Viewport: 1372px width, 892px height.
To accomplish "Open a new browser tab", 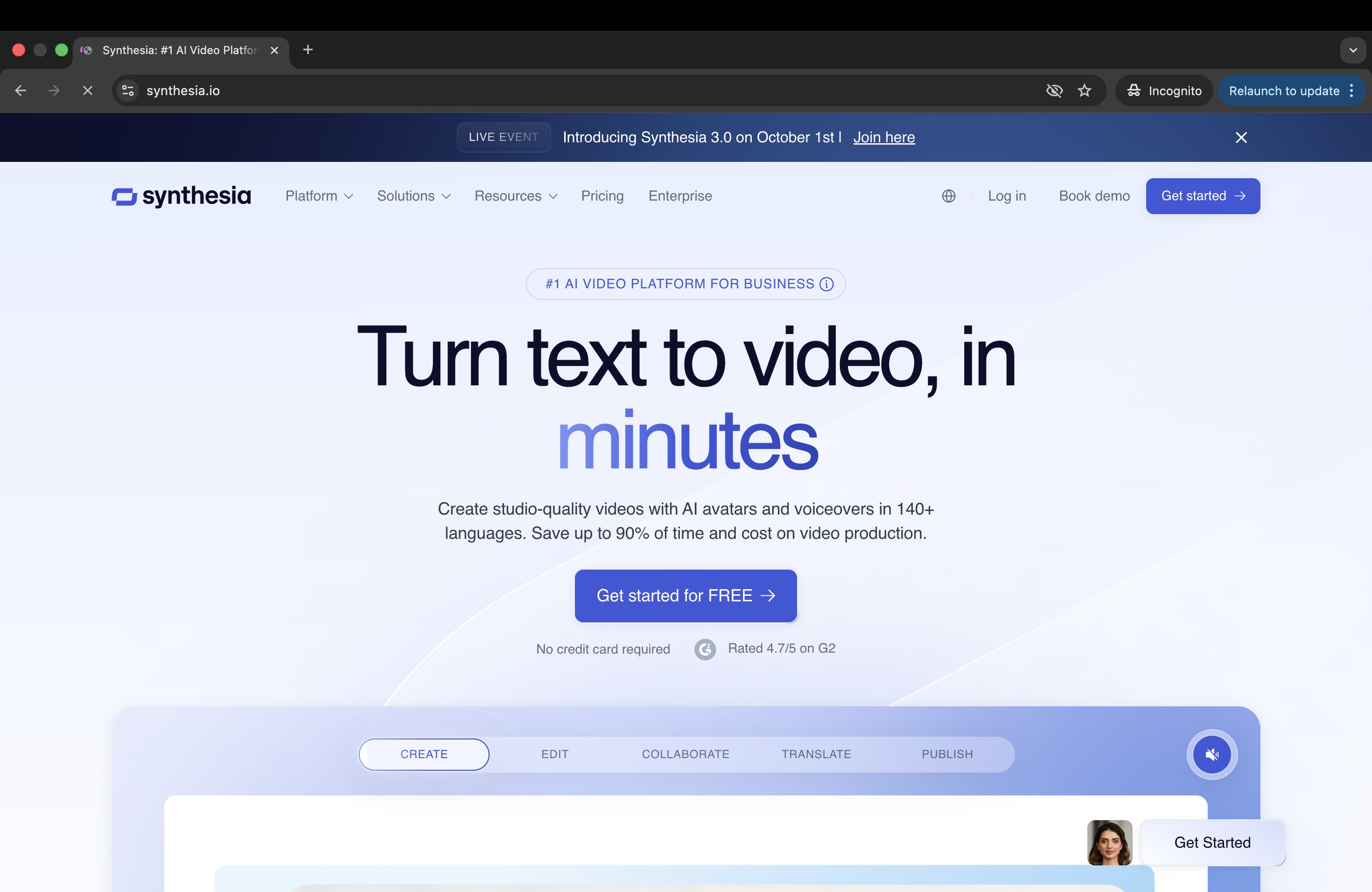I will [308, 49].
